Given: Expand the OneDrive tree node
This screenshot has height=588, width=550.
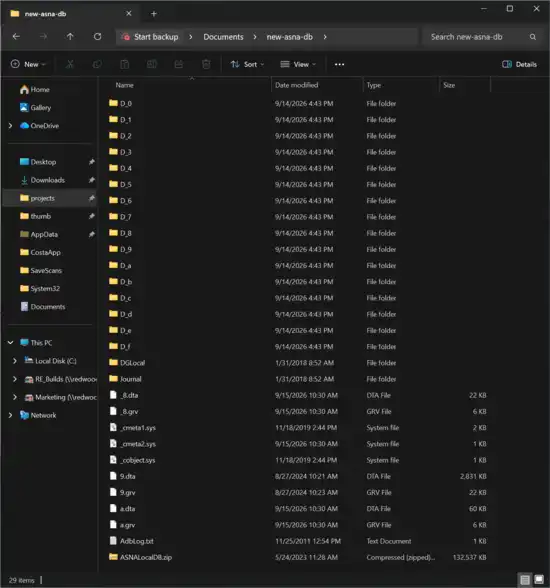Looking at the screenshot, I should pos(10,126).
